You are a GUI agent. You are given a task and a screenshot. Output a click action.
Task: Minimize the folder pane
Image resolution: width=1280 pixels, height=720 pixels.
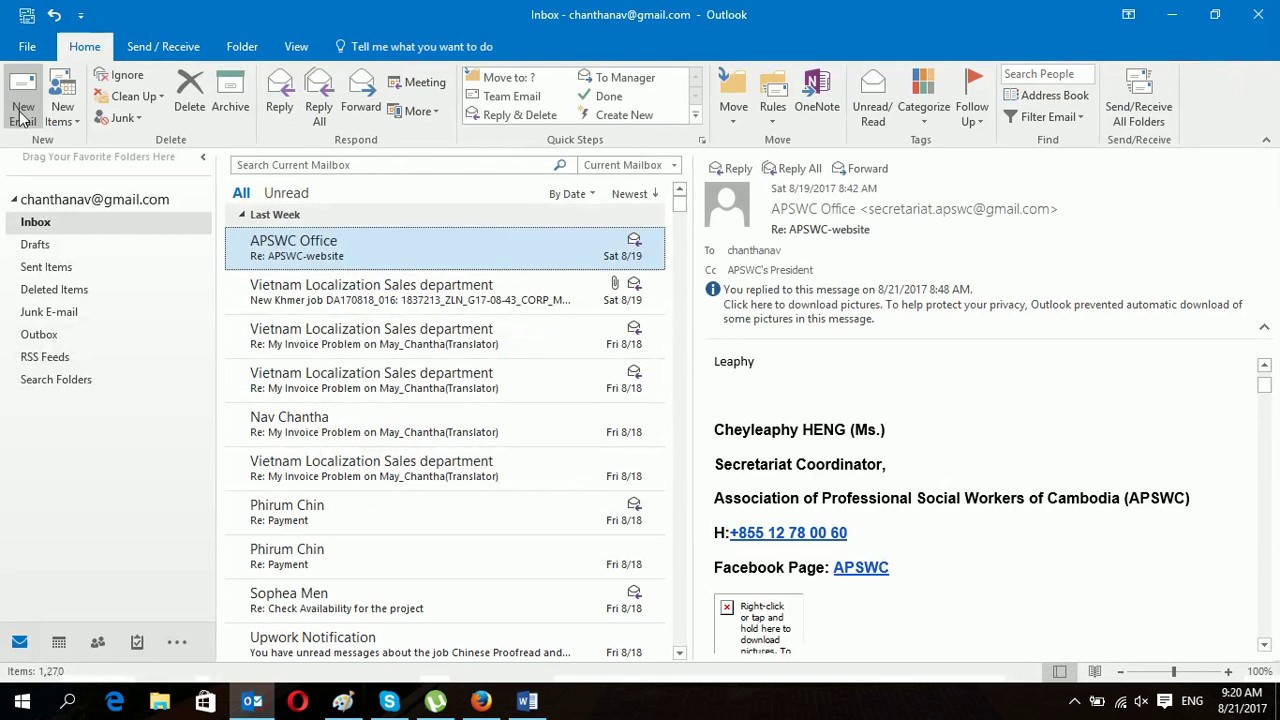click(203, 157)
